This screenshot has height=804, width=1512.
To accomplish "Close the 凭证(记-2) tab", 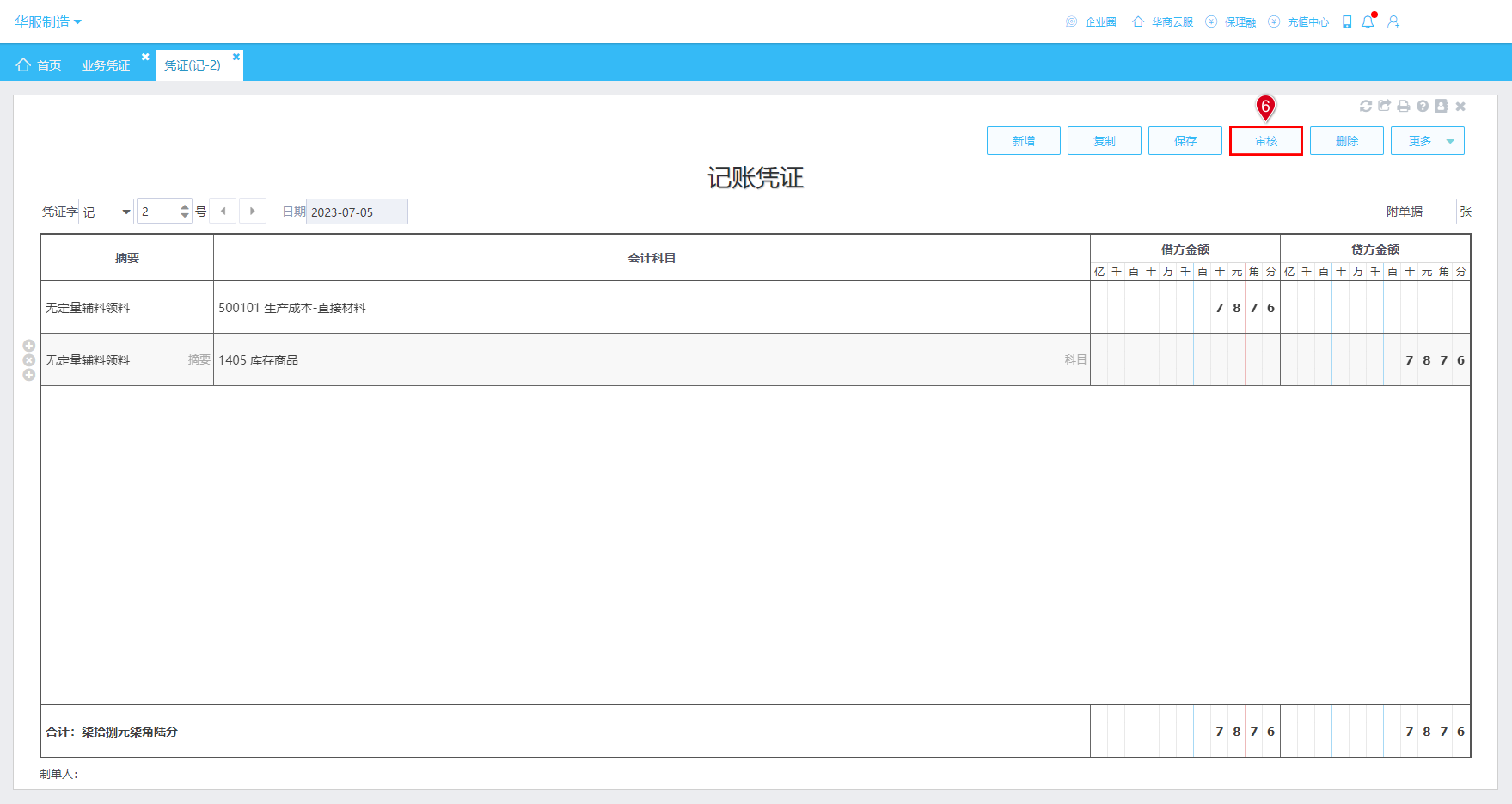I will point(236,57).
